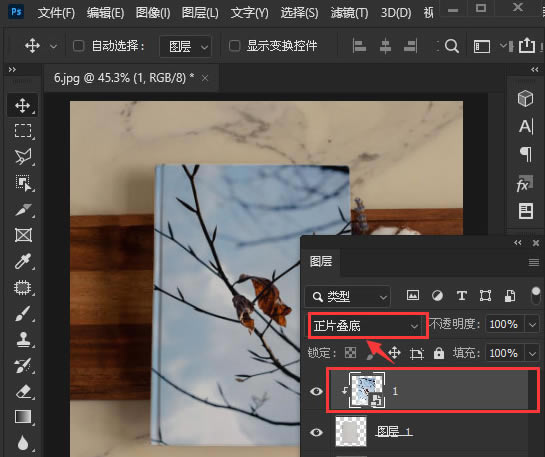Image resolution: width=545 pixels, height=457 pixels.
Task: Select the Rectangular Marquee tool
Action: point(23,131)
